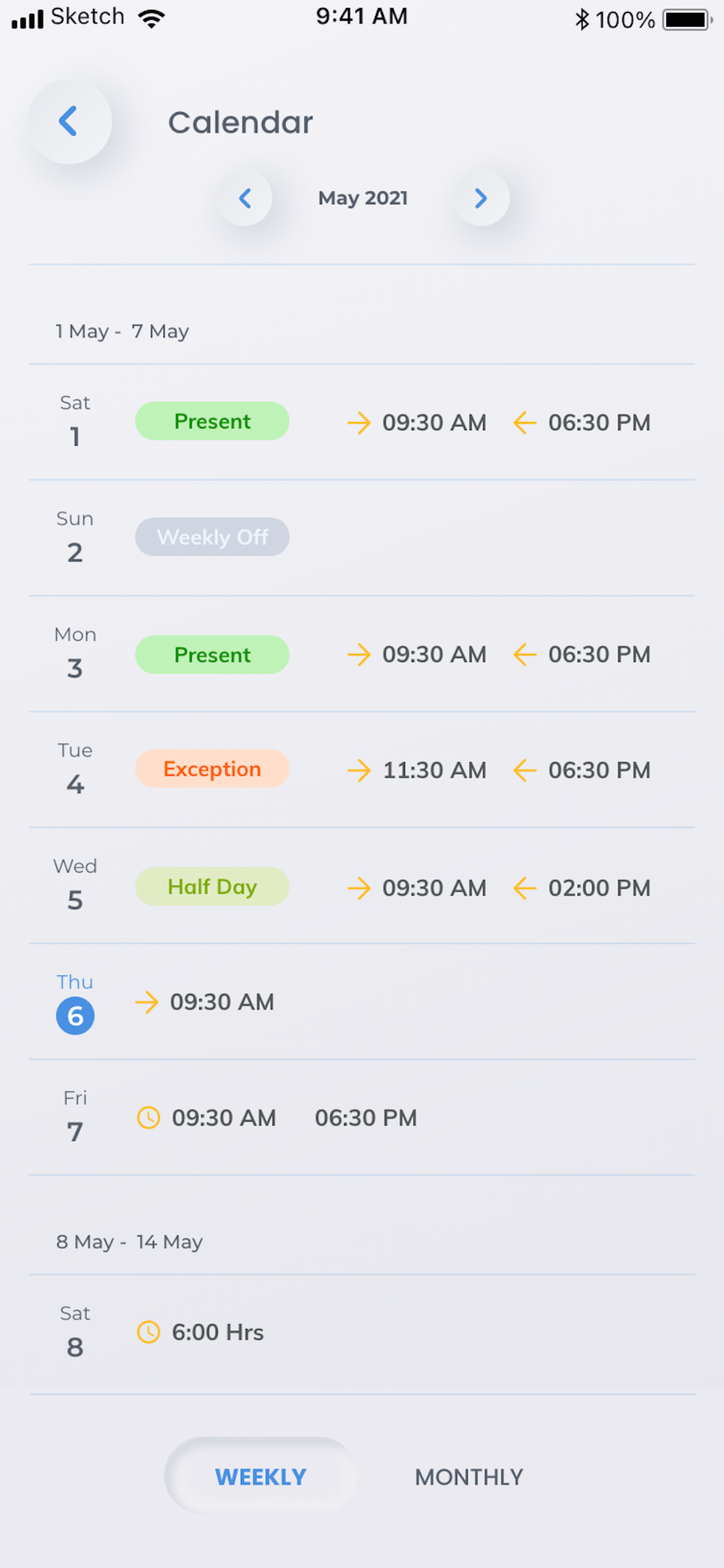The height and width of the screenshot is (1568, 724).
Task: Click the clock icon beside 6:00 Hrs
Action: (148, 1332)
